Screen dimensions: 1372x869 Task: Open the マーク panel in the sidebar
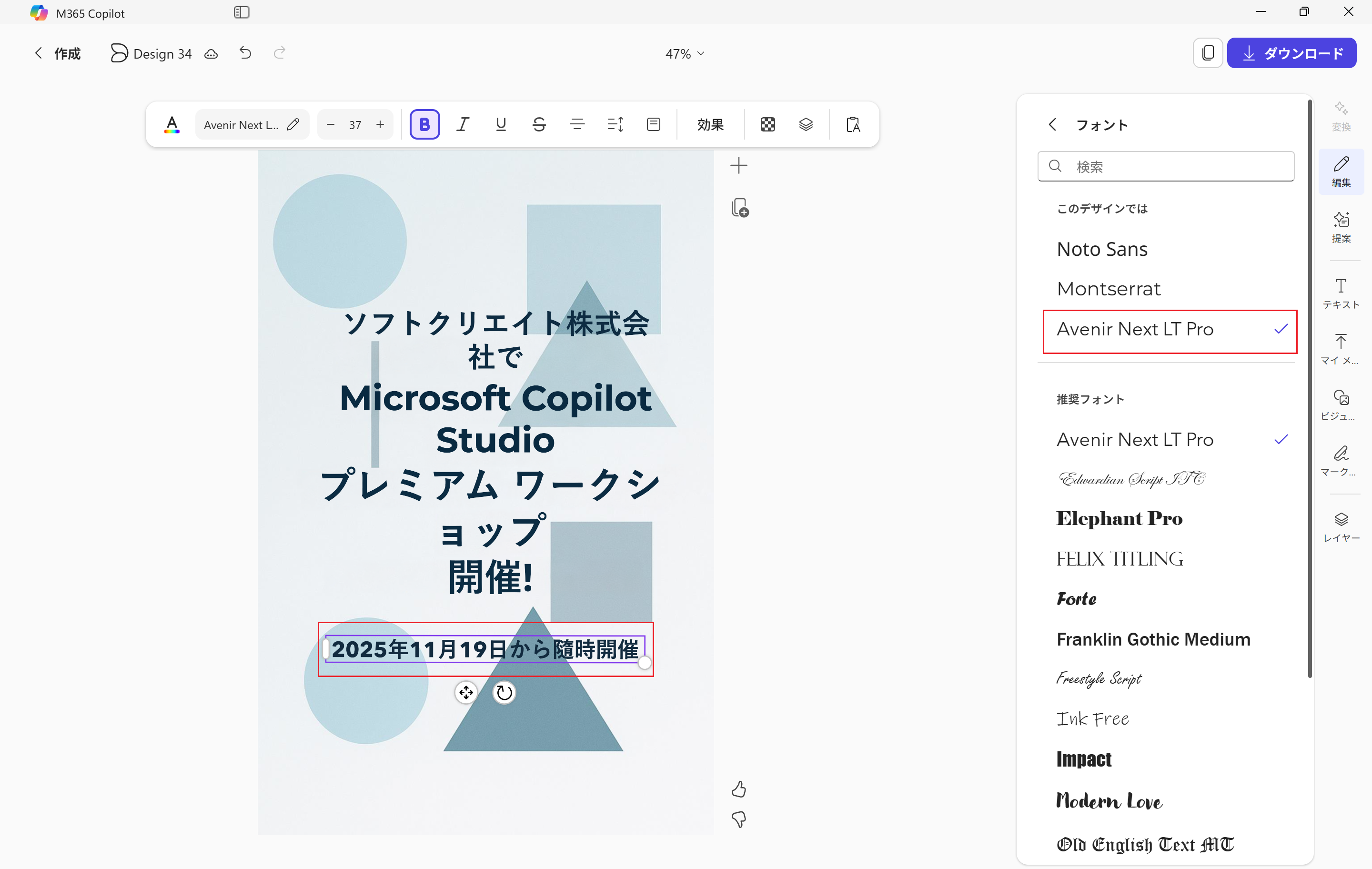(1340, 460)
